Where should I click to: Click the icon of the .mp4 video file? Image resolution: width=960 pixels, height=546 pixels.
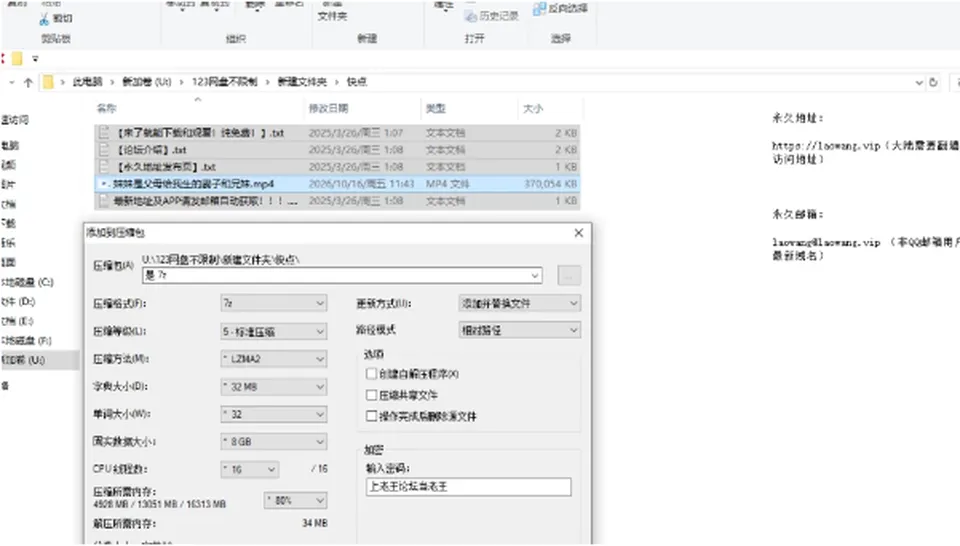point(104,184)
